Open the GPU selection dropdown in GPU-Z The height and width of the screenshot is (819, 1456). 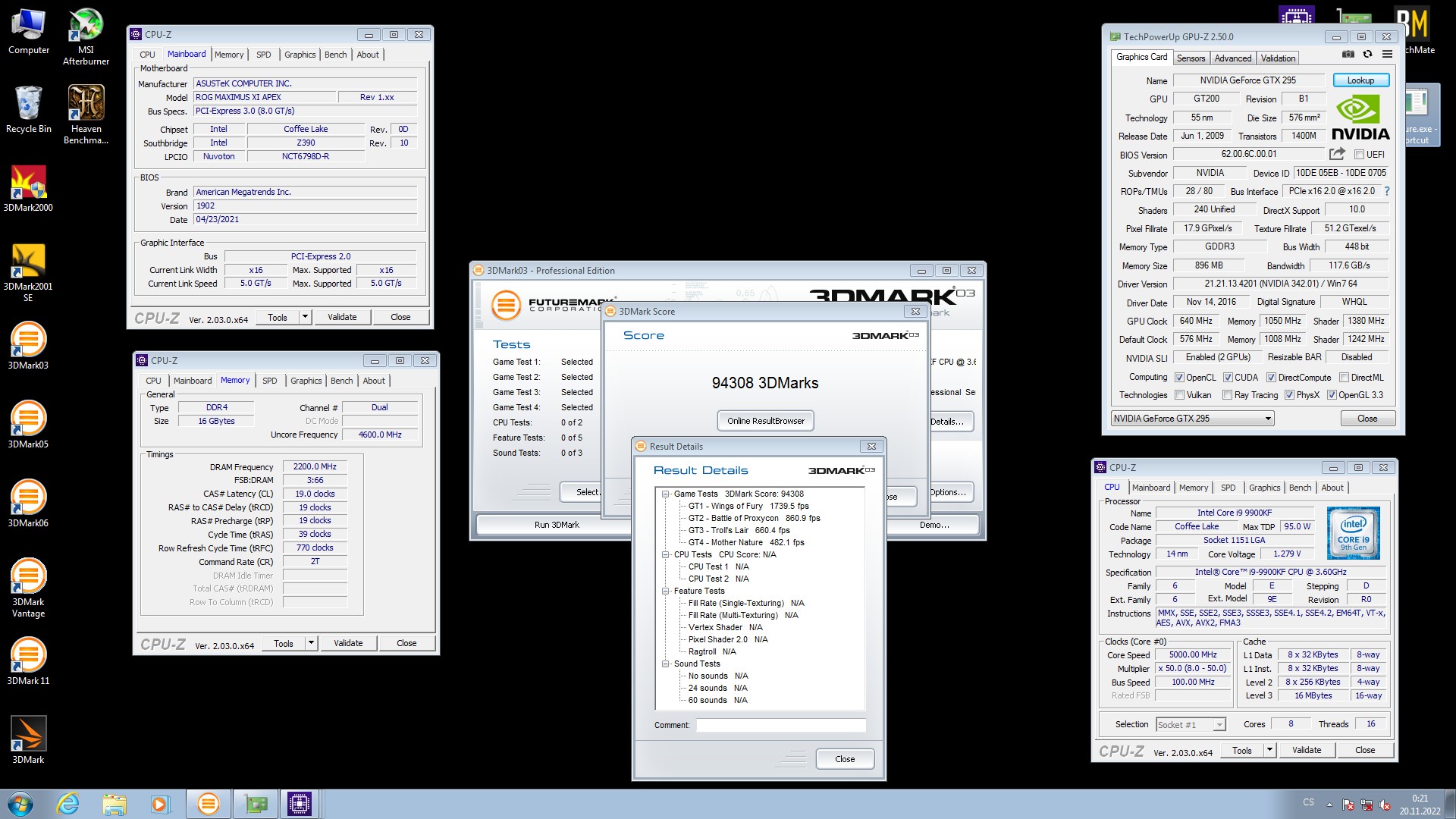[1193, 419]
